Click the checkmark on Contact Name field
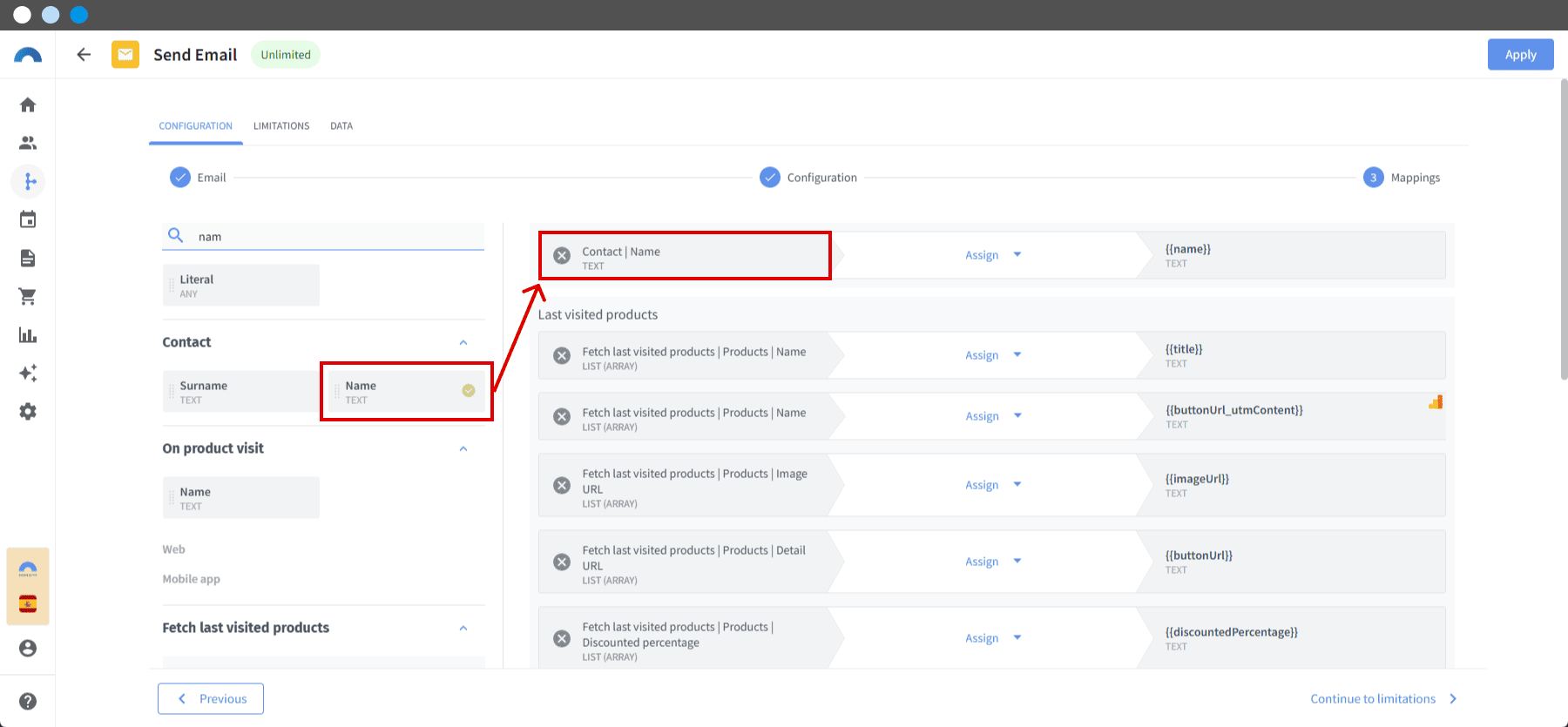 click(469, 391)
